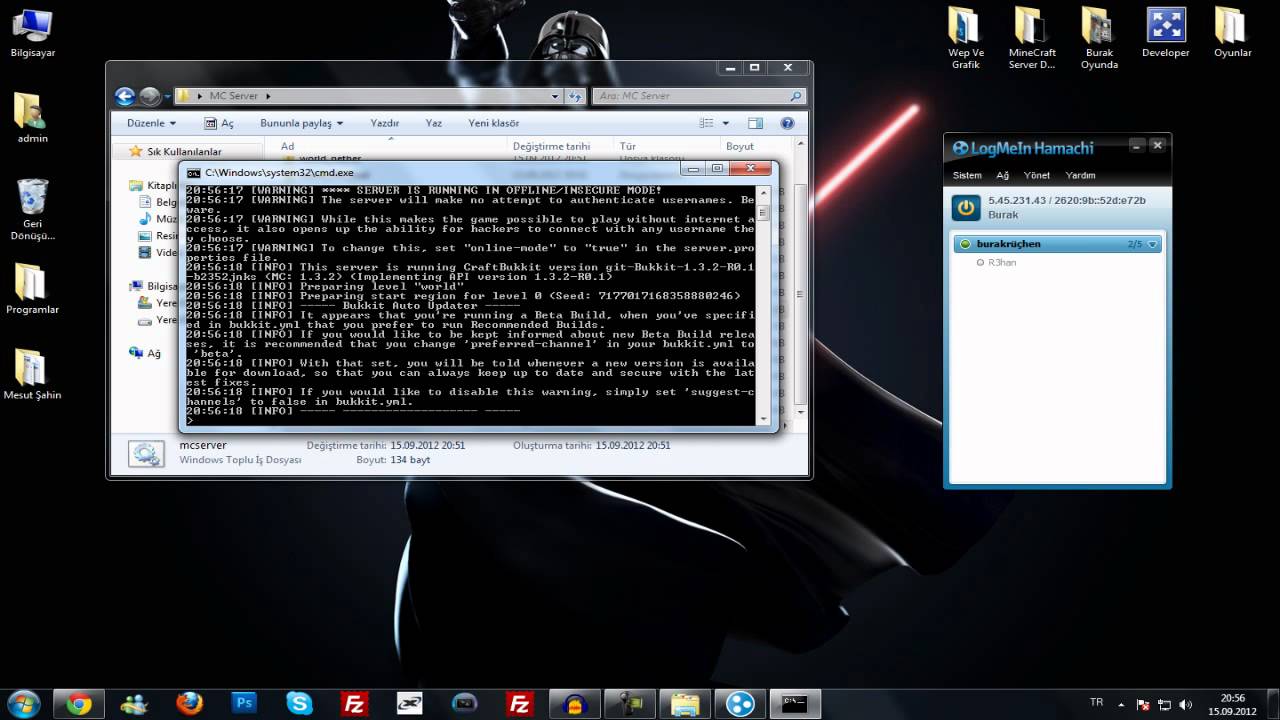The height and width of the screenshot is (720, 1280).
Task: Open the Yönet menu in Hamachi
Action: pos(1037,175)
